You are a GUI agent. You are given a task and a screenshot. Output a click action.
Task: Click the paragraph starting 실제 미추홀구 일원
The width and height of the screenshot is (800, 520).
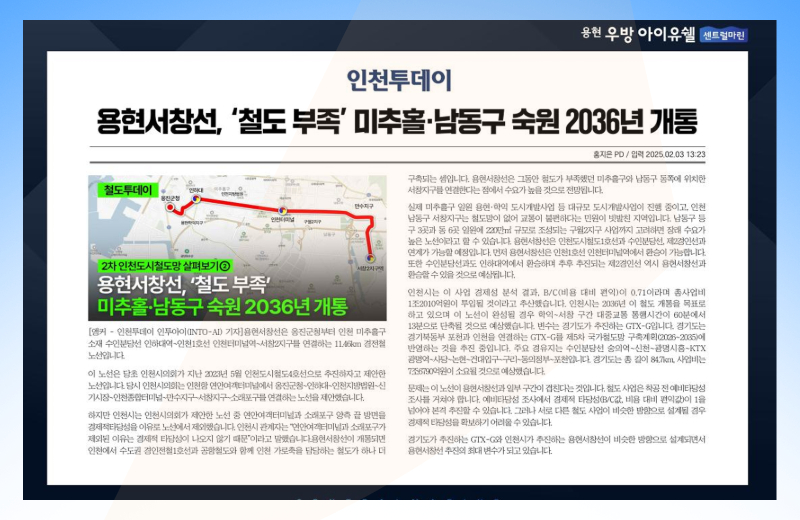click(x=557, y=241)
